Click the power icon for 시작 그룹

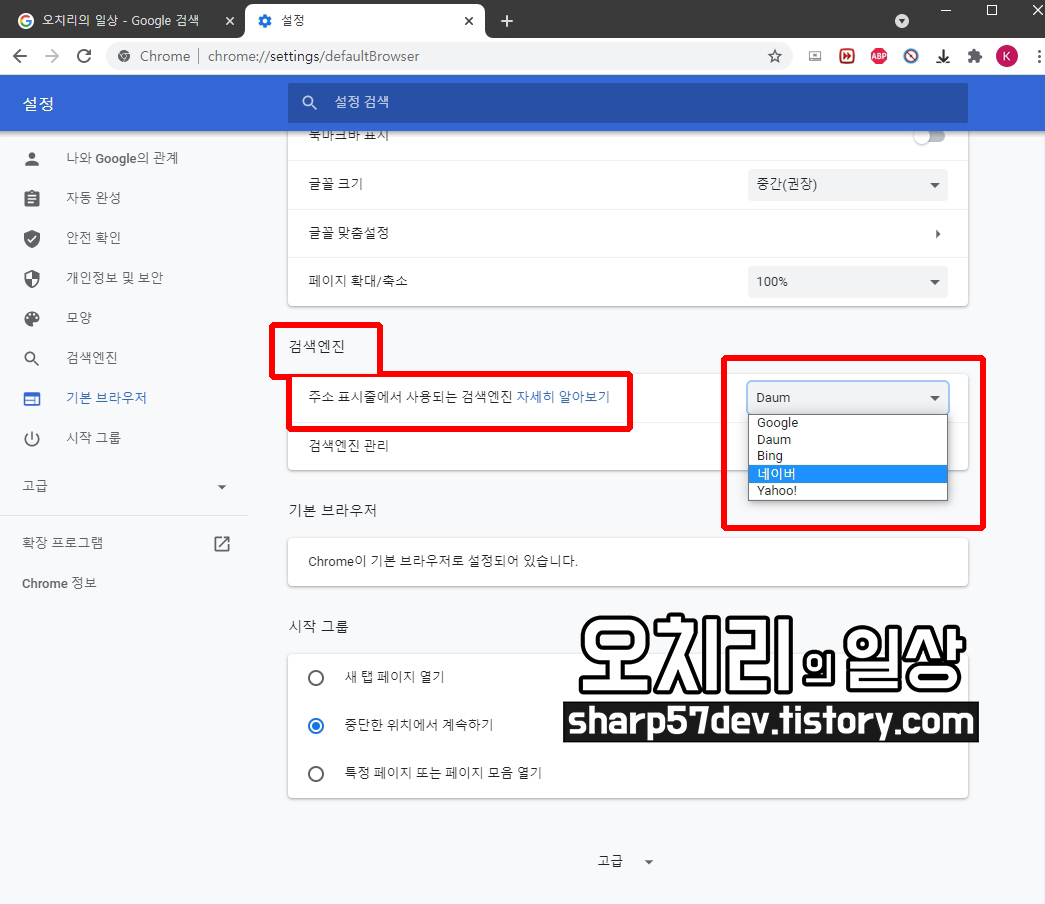coord(32,439)
